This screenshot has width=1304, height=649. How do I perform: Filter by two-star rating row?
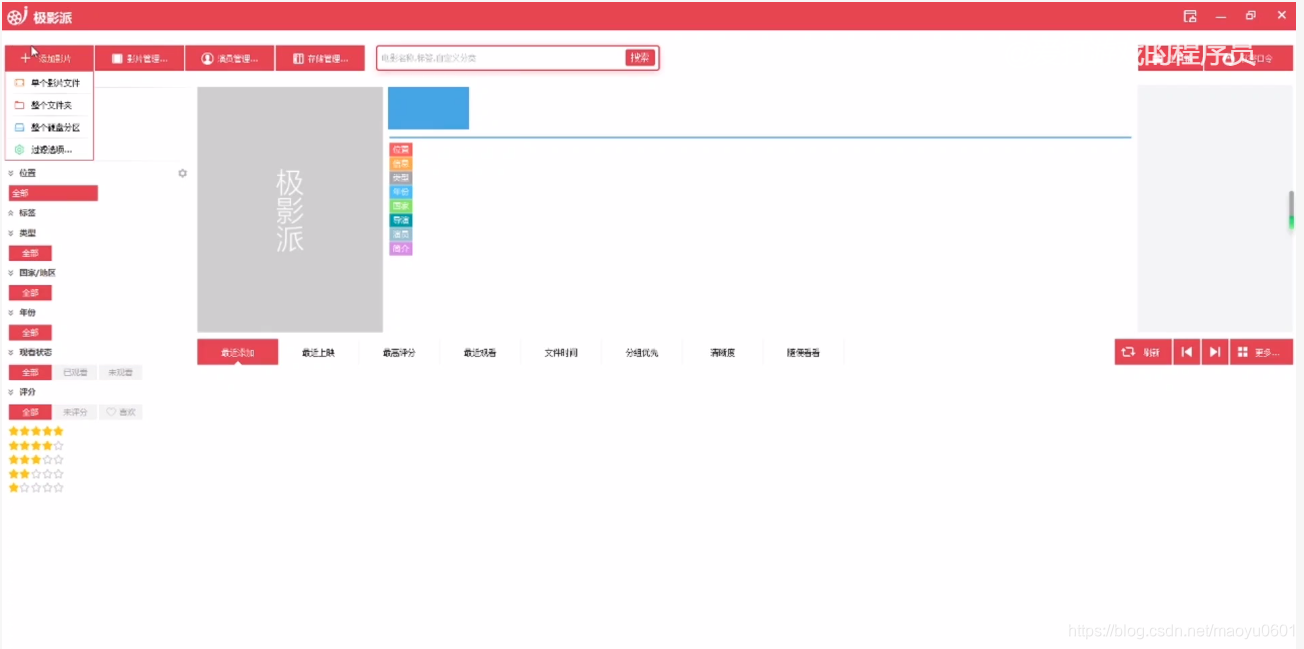[36, 474]
